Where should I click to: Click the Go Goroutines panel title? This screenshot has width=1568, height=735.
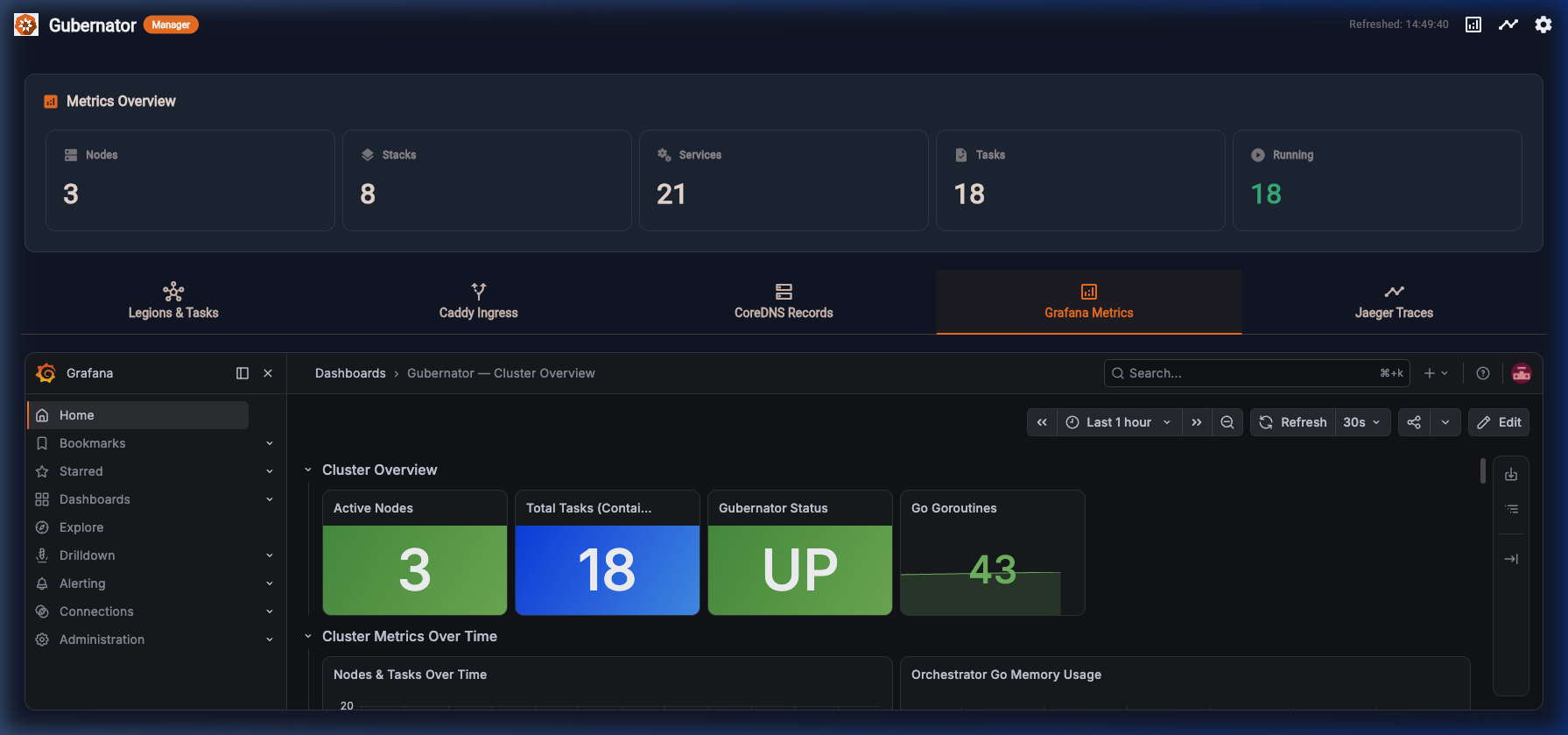pos(954,508)
